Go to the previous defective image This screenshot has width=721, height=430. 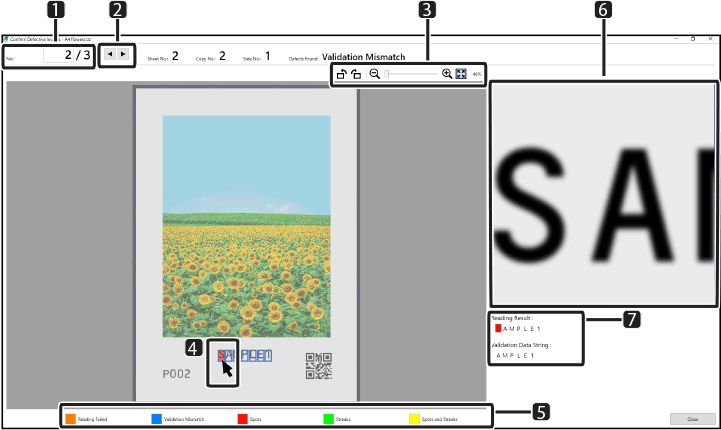pos(110,54)
